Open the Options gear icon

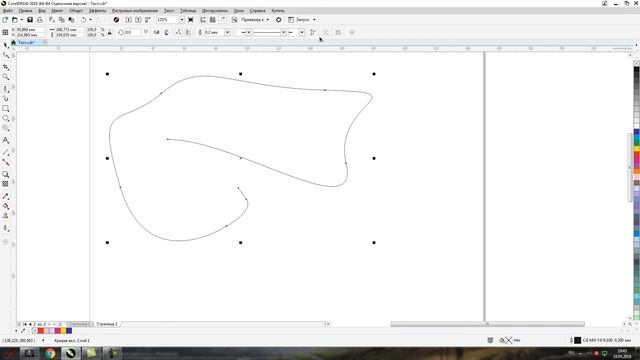pyautogui.click(x=279, y=20)
